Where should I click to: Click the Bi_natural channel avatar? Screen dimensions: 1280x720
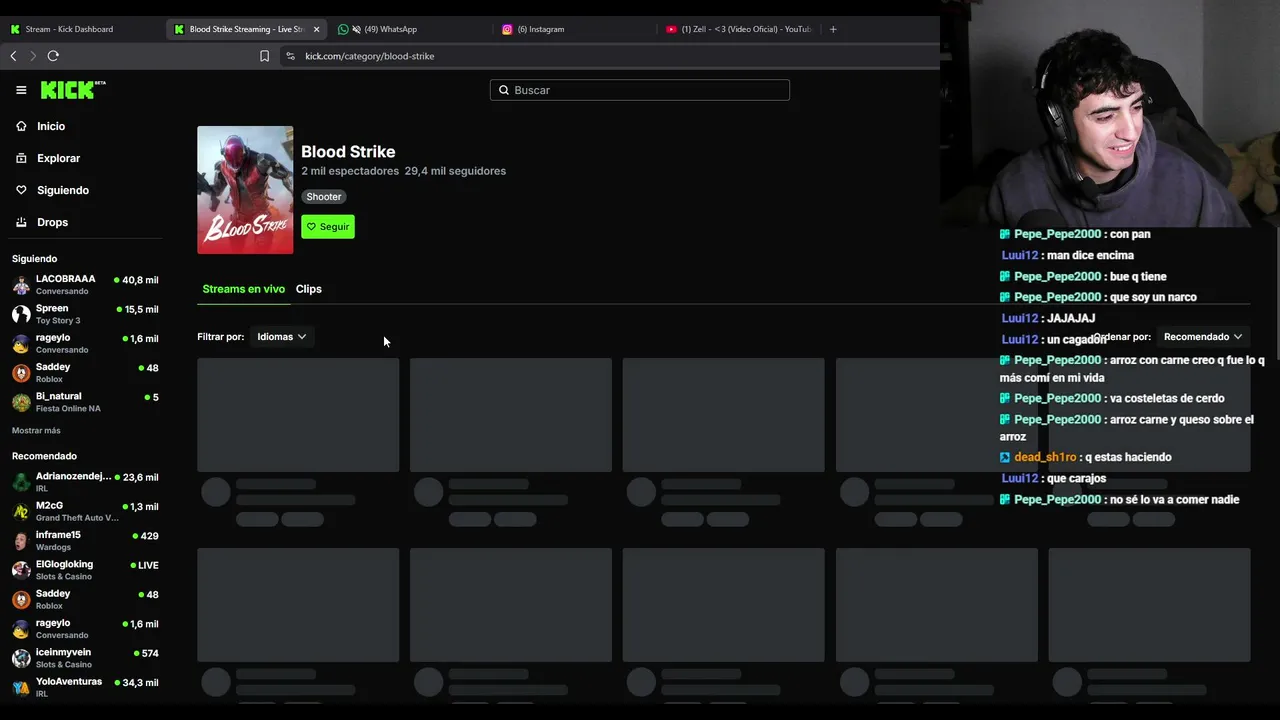pos(21,402)
